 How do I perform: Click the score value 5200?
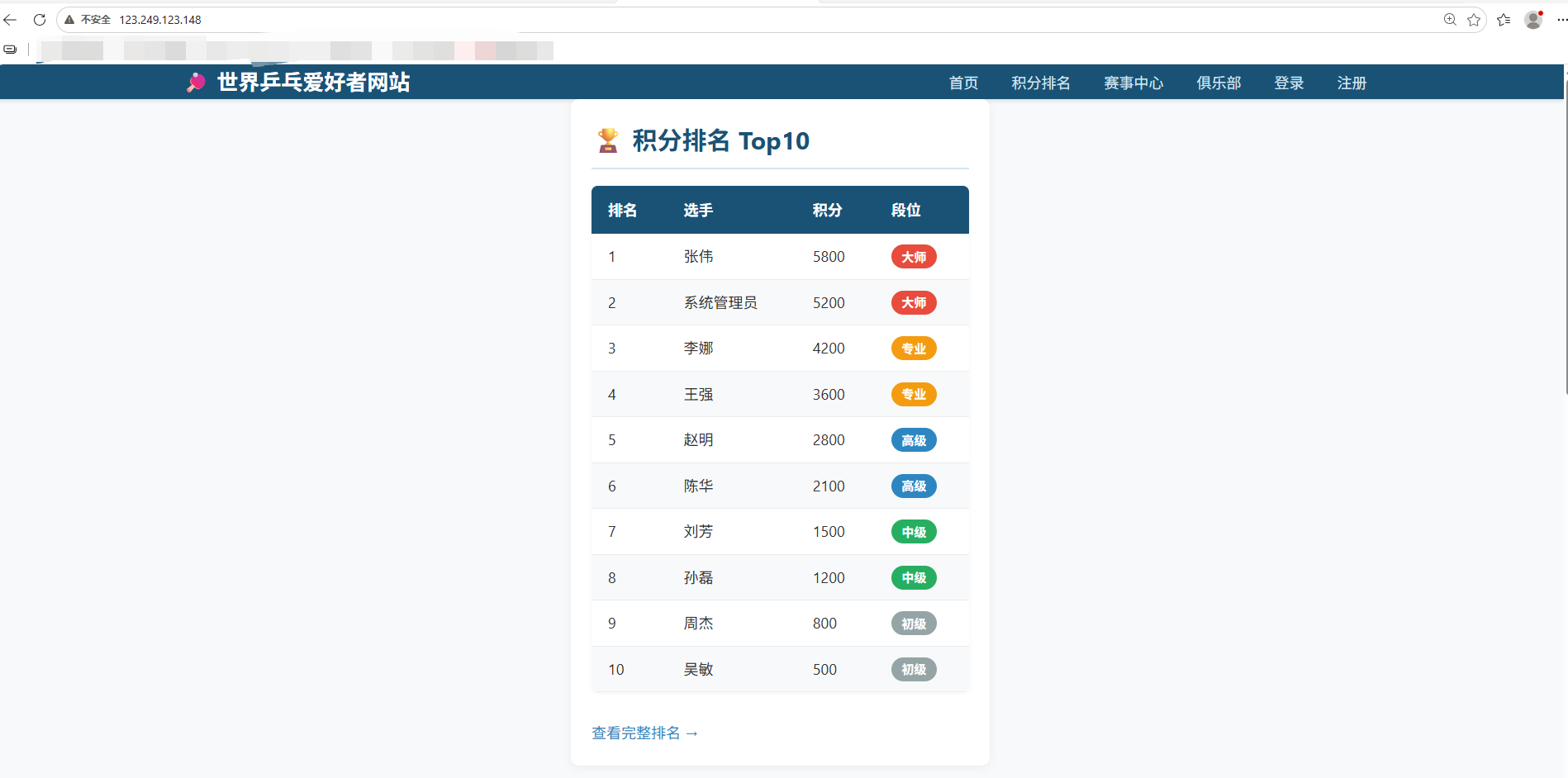[x=829, y=303]
